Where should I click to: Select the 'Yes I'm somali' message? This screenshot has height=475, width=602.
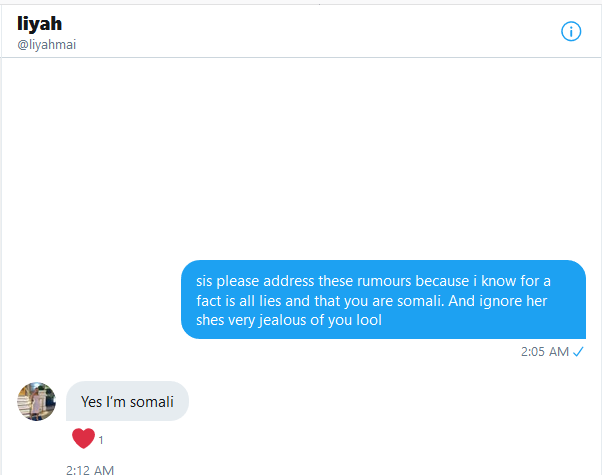pos(127,401)
